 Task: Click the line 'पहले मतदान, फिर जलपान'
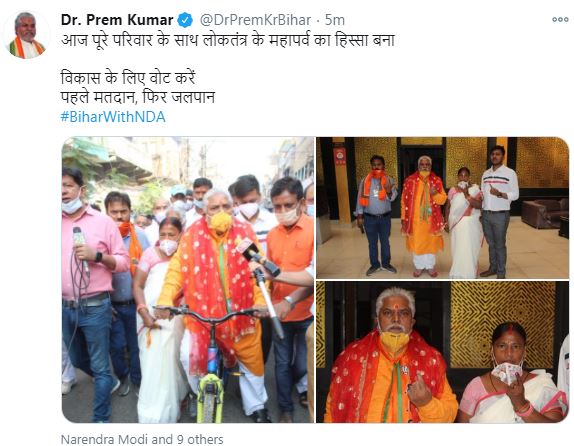[x=138, y=97]
